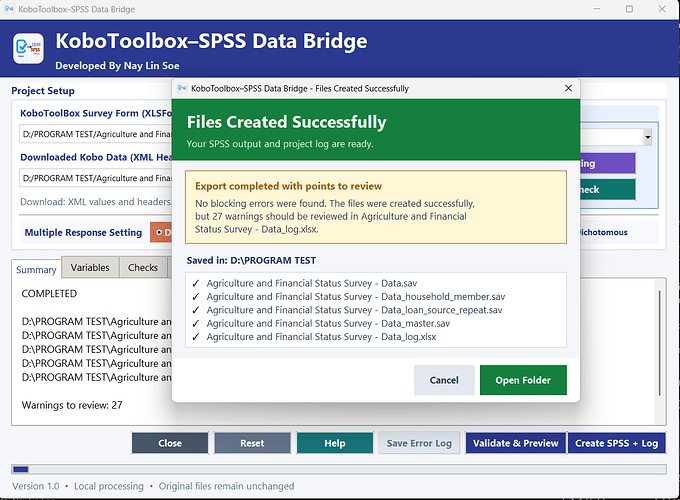Click the Data.sav file entry
This screenshot has width=680, height=500.
[312, 283]
